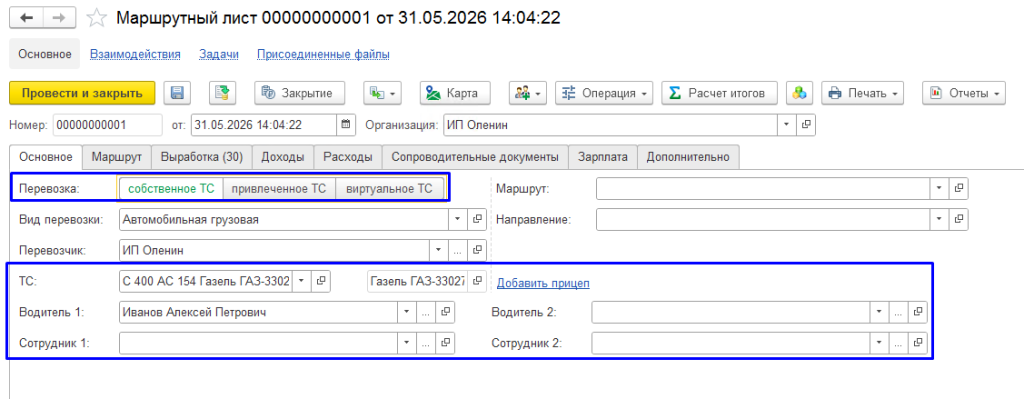Expand the Организация dropdown list

click(787, 124)
